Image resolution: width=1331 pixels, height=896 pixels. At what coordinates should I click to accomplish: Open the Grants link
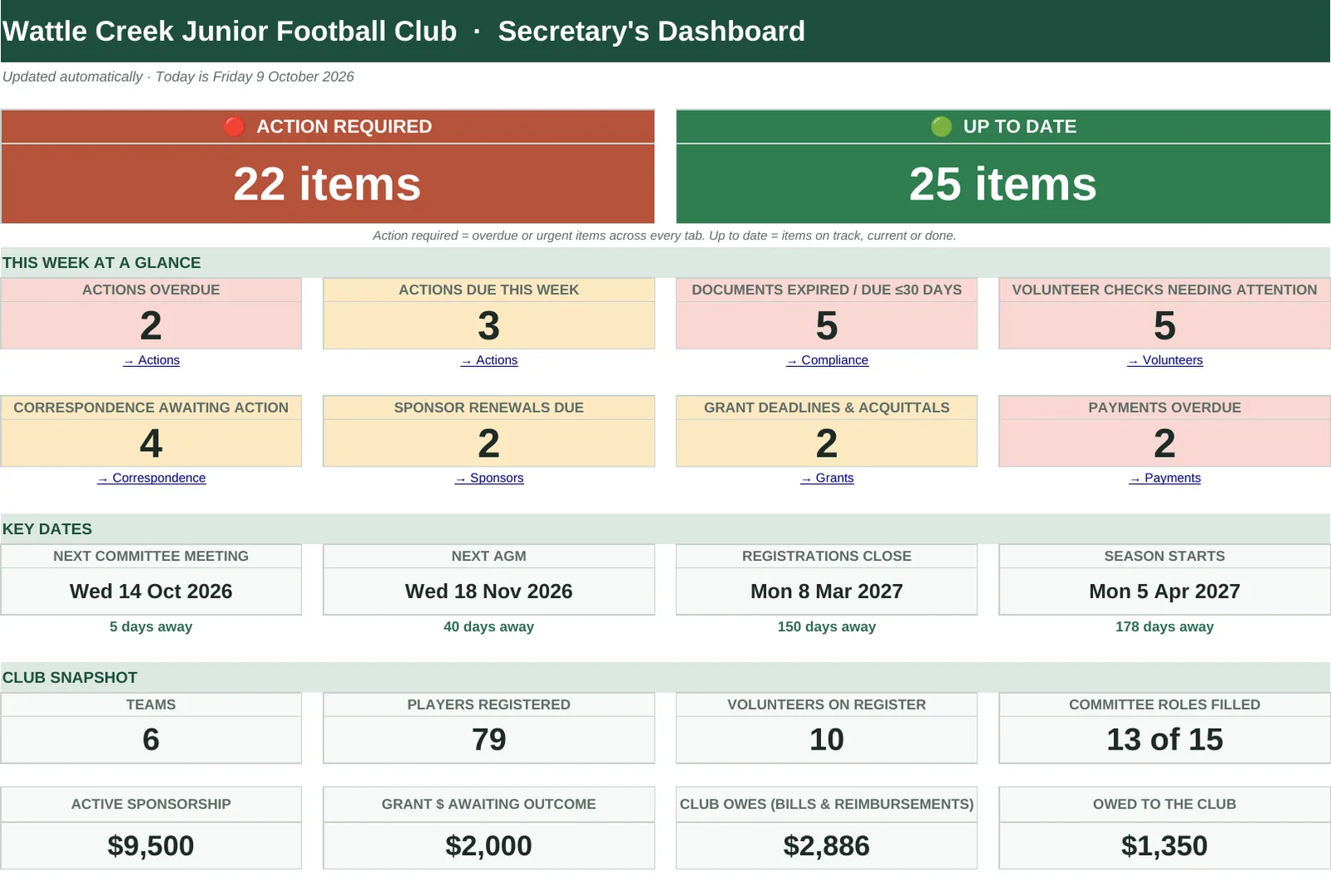(x=827, y=478)
